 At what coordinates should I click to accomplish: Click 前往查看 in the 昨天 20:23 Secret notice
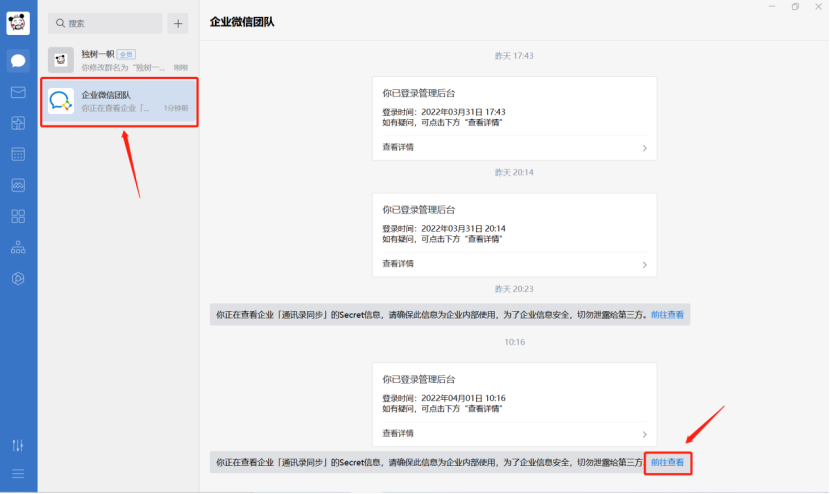pos(667,315)
